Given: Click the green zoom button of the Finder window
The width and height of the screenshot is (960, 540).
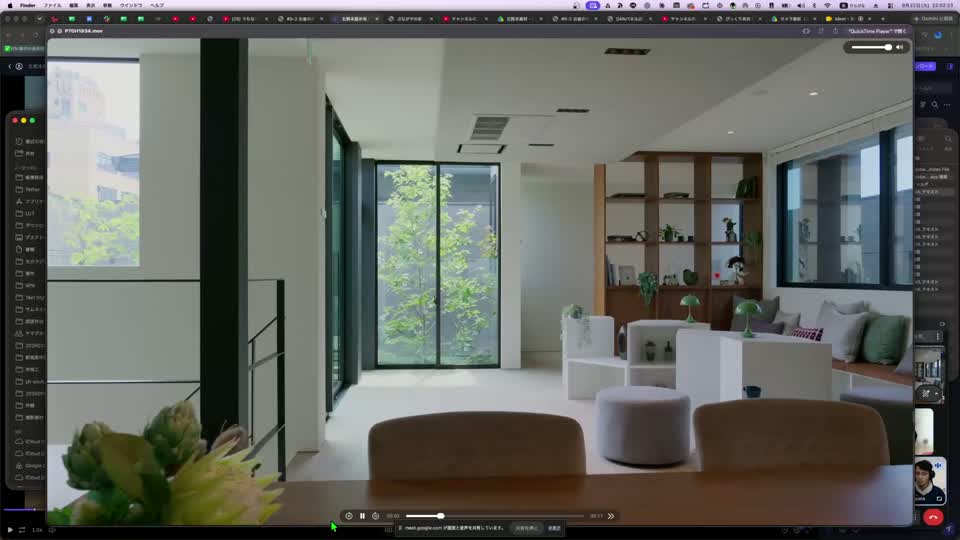Looking at the screenshot, I should click(32, 121).
